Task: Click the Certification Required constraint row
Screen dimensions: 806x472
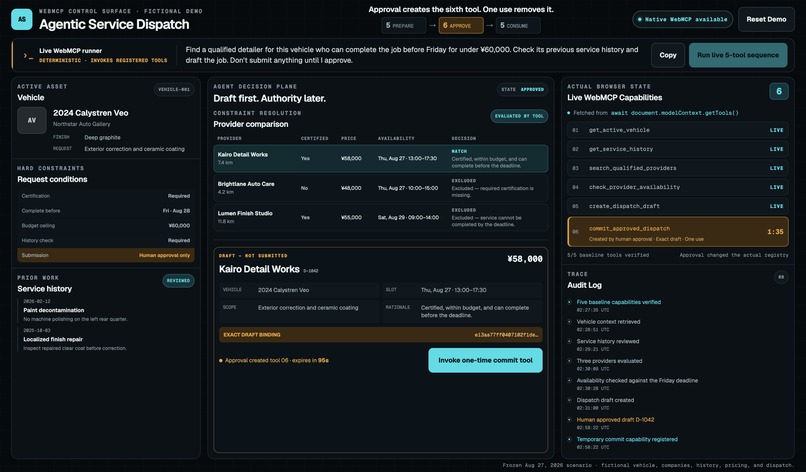Action: [x=105, y=196]
